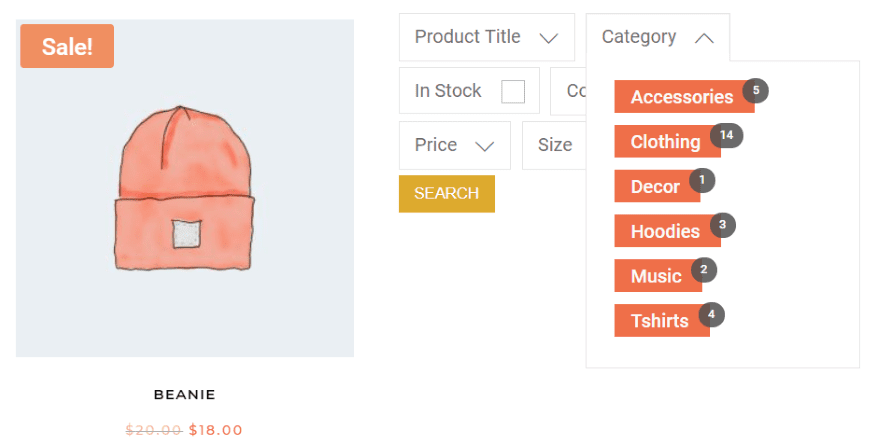Toggle the In Stock checkbox
Image resolution: width=880 pixels, height=447 pixels.
(513, 91)
